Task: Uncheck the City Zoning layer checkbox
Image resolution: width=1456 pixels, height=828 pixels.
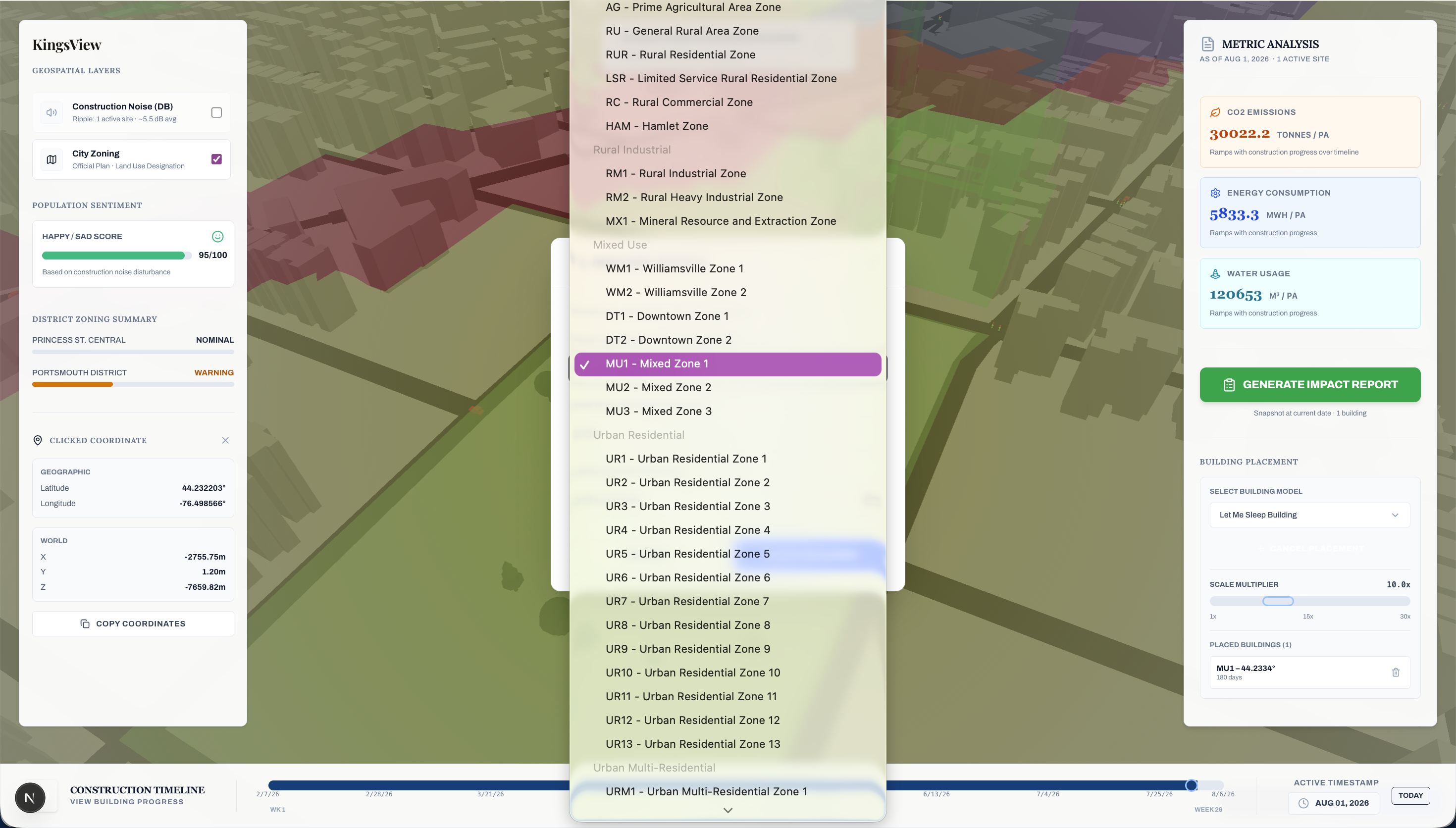Action: [x=216, y=159]
